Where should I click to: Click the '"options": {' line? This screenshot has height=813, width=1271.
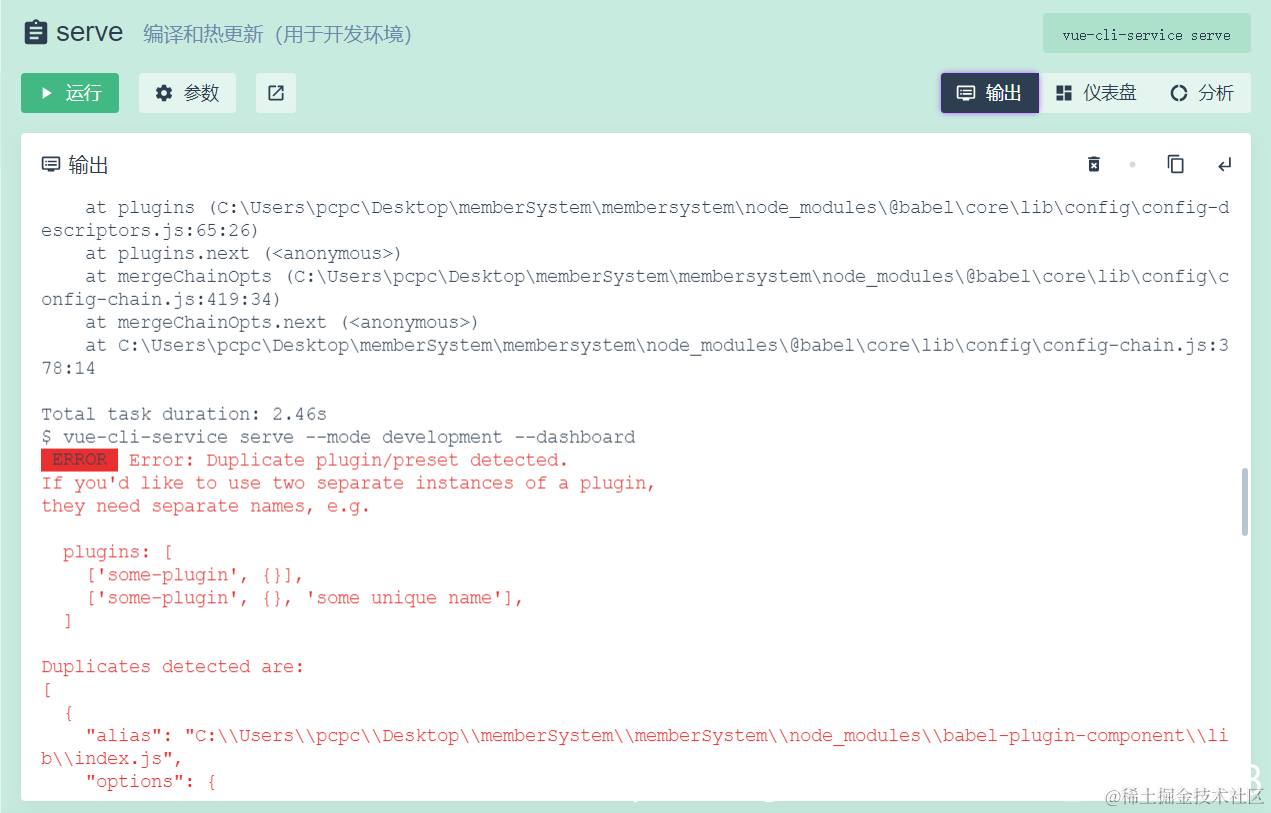tap(151, 781)
